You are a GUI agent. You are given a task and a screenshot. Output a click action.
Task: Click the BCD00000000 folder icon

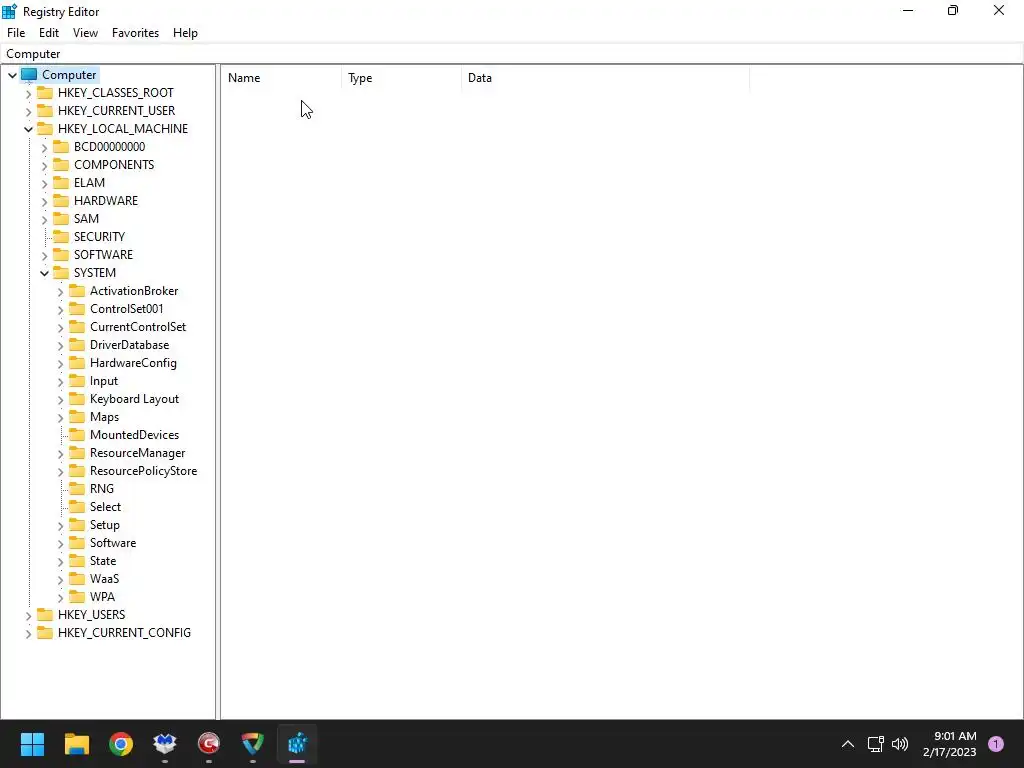coord(61,147)
